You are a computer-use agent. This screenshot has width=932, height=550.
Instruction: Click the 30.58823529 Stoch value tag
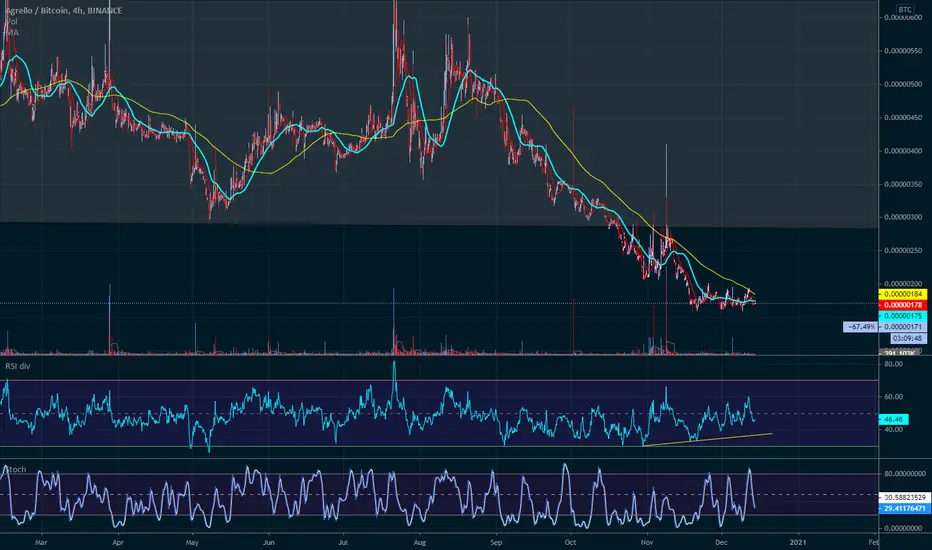[905, 497]
